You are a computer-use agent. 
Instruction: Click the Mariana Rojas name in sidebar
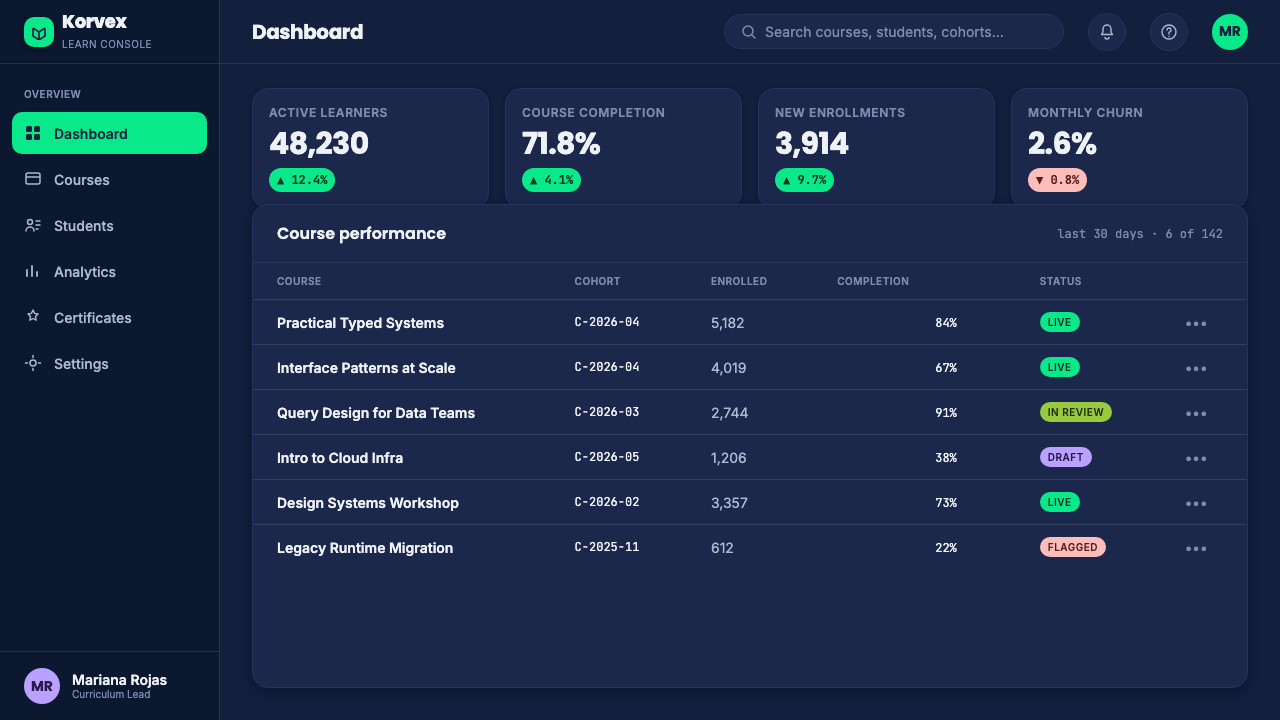click(x=119, y=680)
